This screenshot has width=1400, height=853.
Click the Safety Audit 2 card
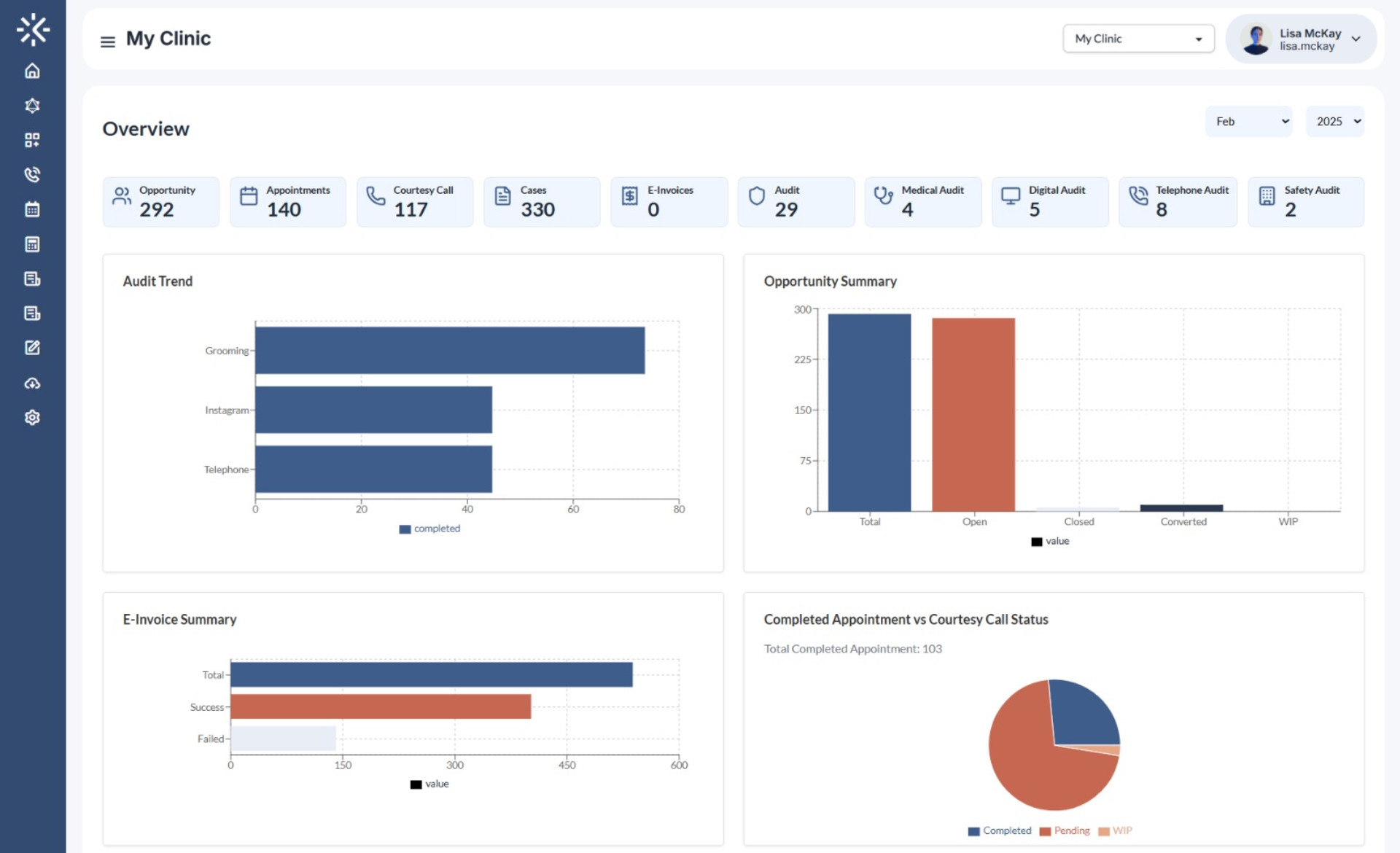pos(1304,201)
